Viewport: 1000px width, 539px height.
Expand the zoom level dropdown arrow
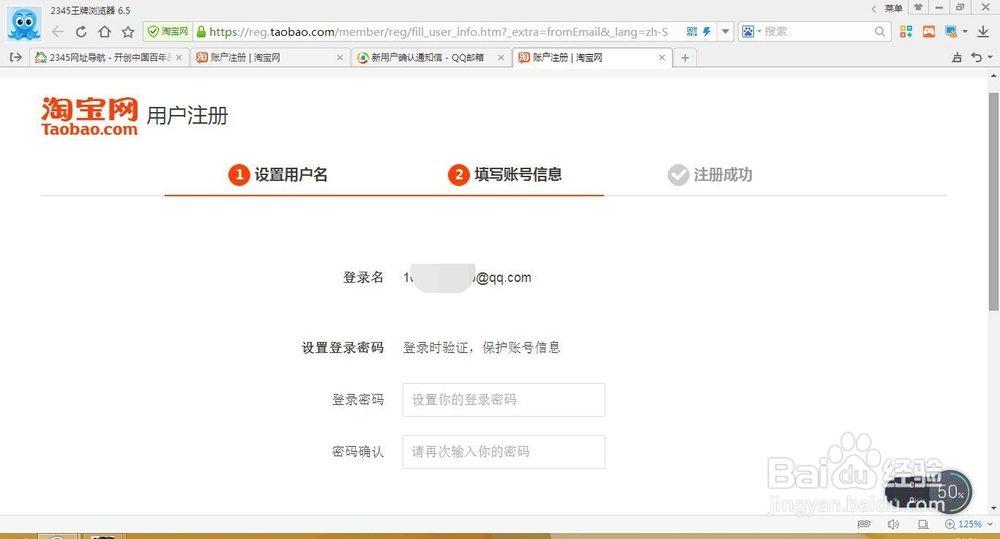tap(990, 524)
